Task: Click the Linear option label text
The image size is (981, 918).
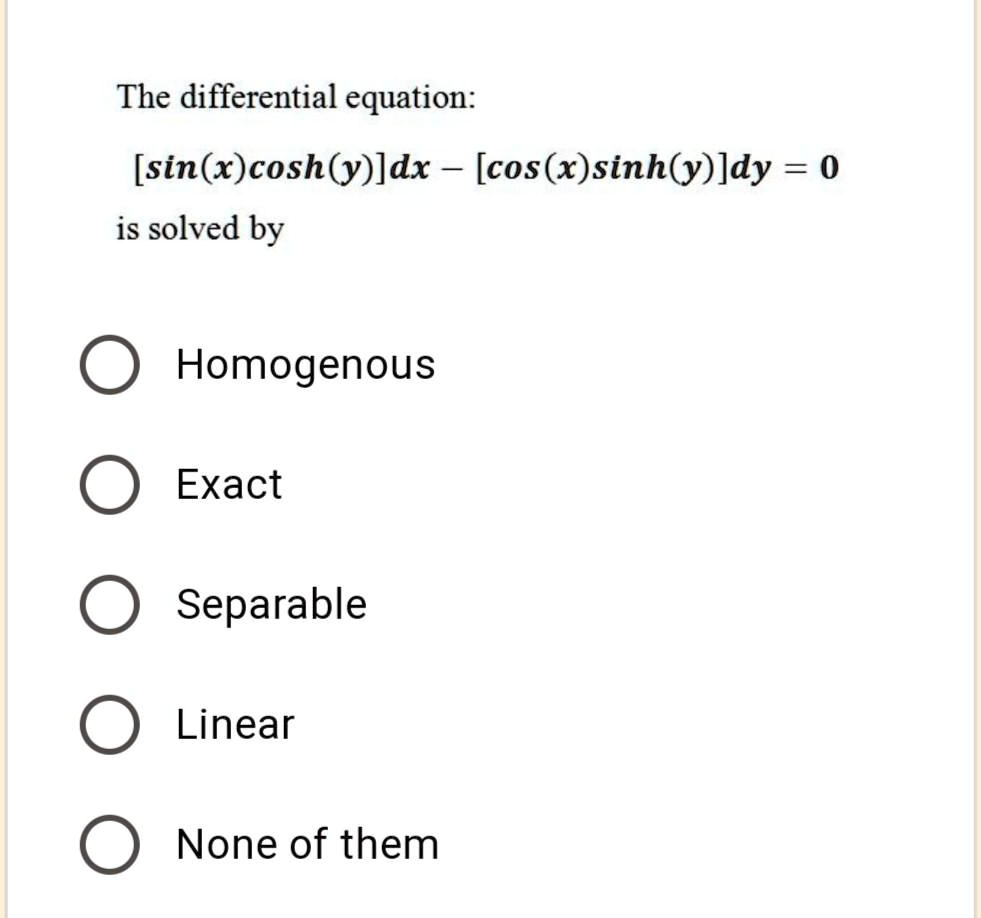Action: pyautogui.click(x=234, y=724)
